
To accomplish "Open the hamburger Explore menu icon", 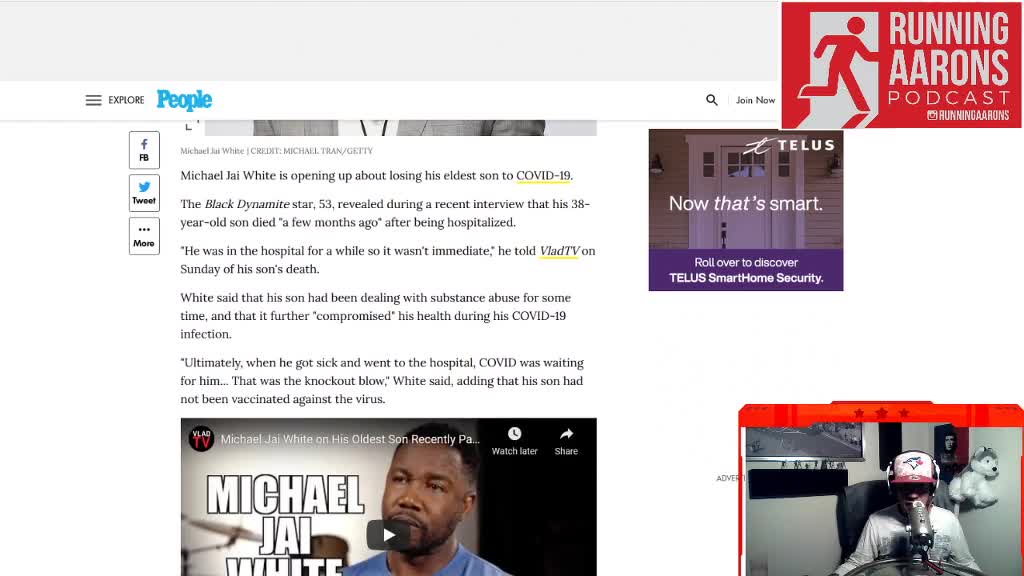I will pyautogui.click(x=93, y=100).
